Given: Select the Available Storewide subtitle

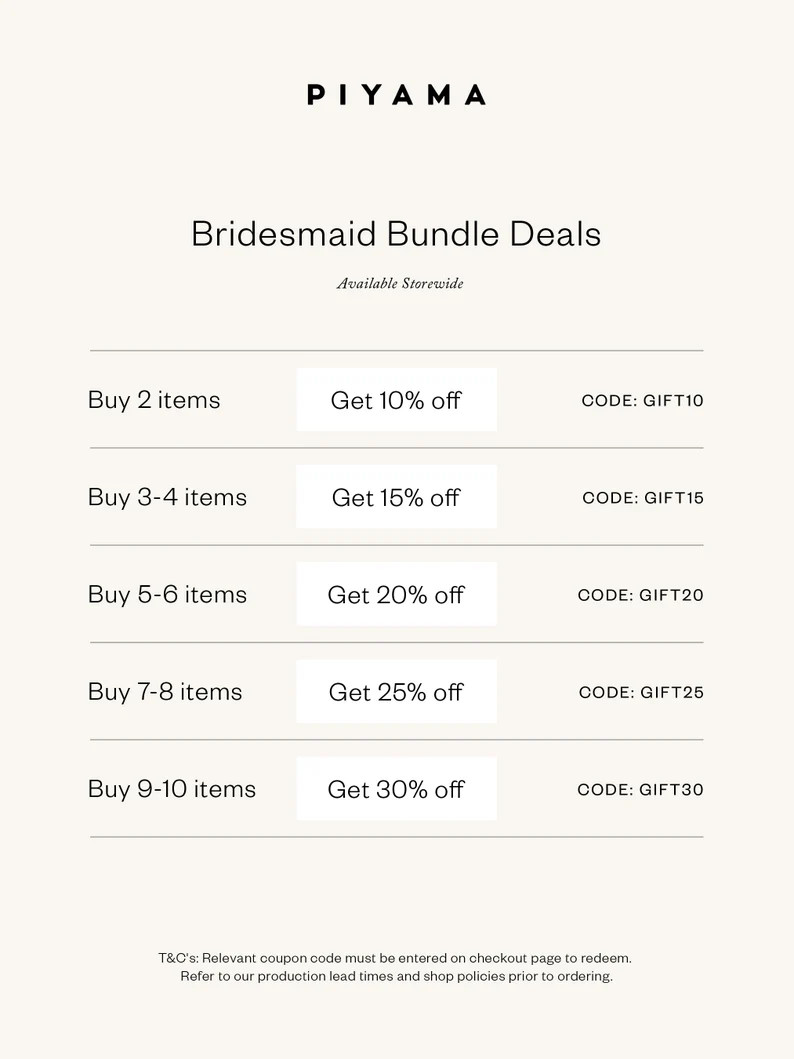Looking at the screenshot, I should coord(400,284).
